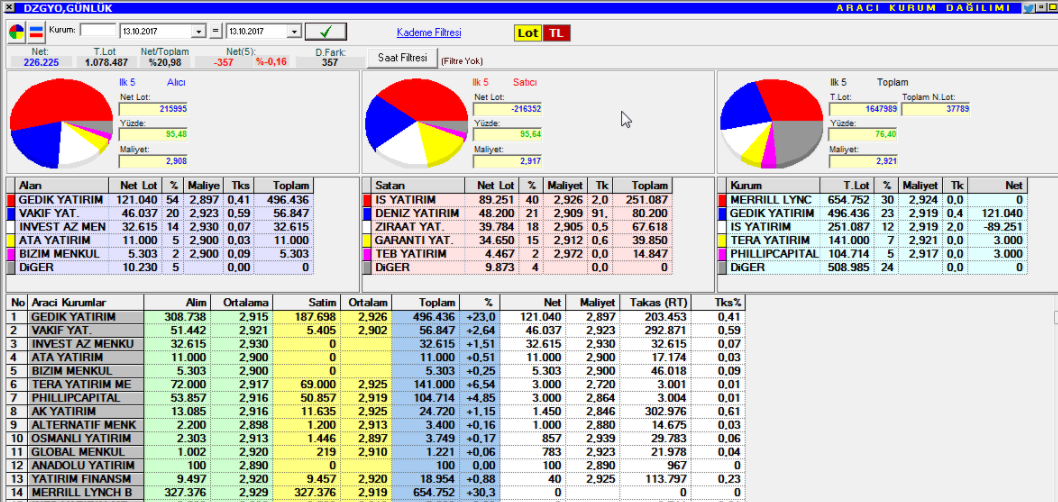
Task: Sort by the Kurum column header
Action: tap(773, 185)
